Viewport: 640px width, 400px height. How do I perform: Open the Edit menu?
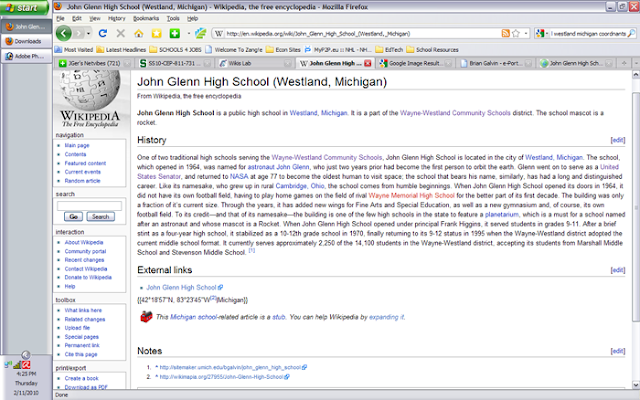click(77, 18)
